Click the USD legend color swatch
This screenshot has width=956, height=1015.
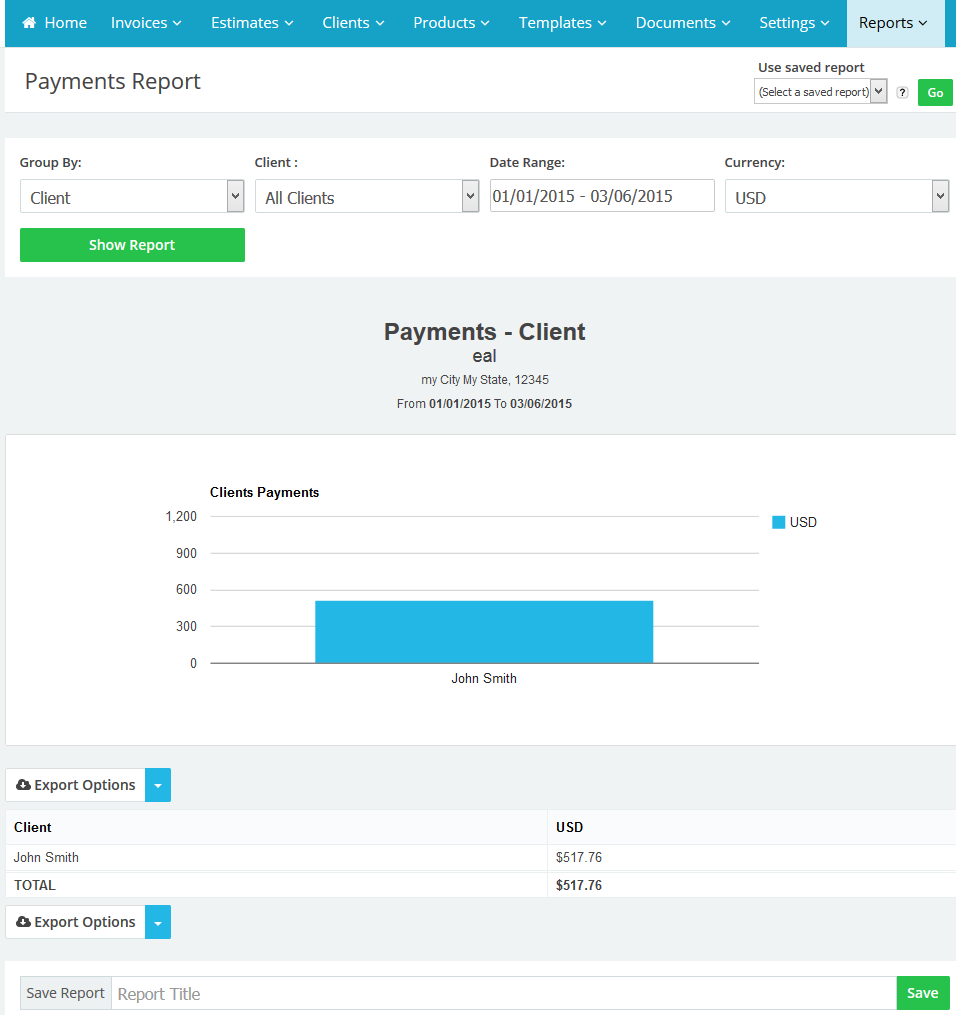pyautogui.click(x=778, y=522)
